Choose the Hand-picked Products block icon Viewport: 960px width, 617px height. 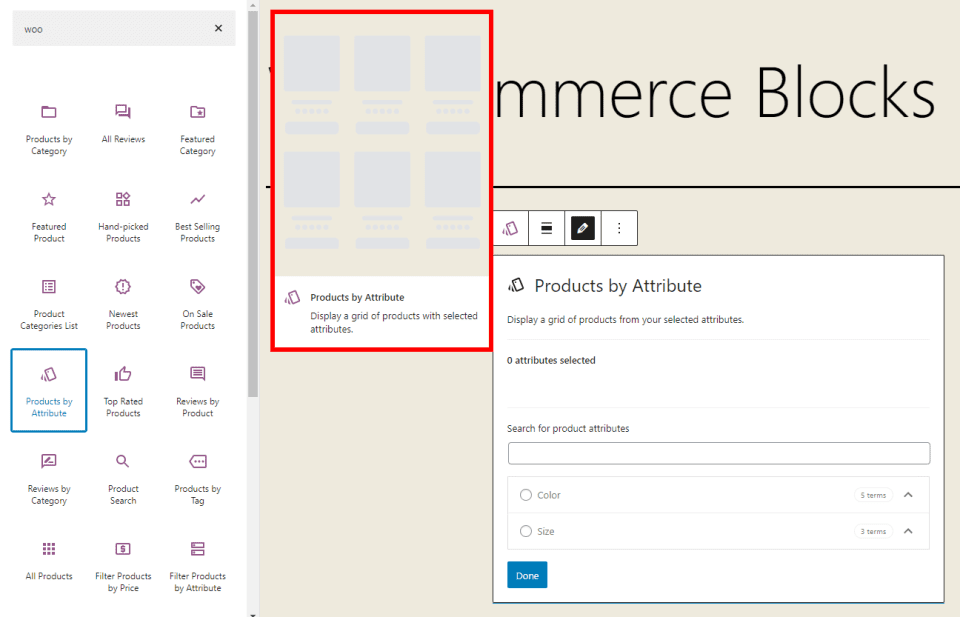(122, 199)
